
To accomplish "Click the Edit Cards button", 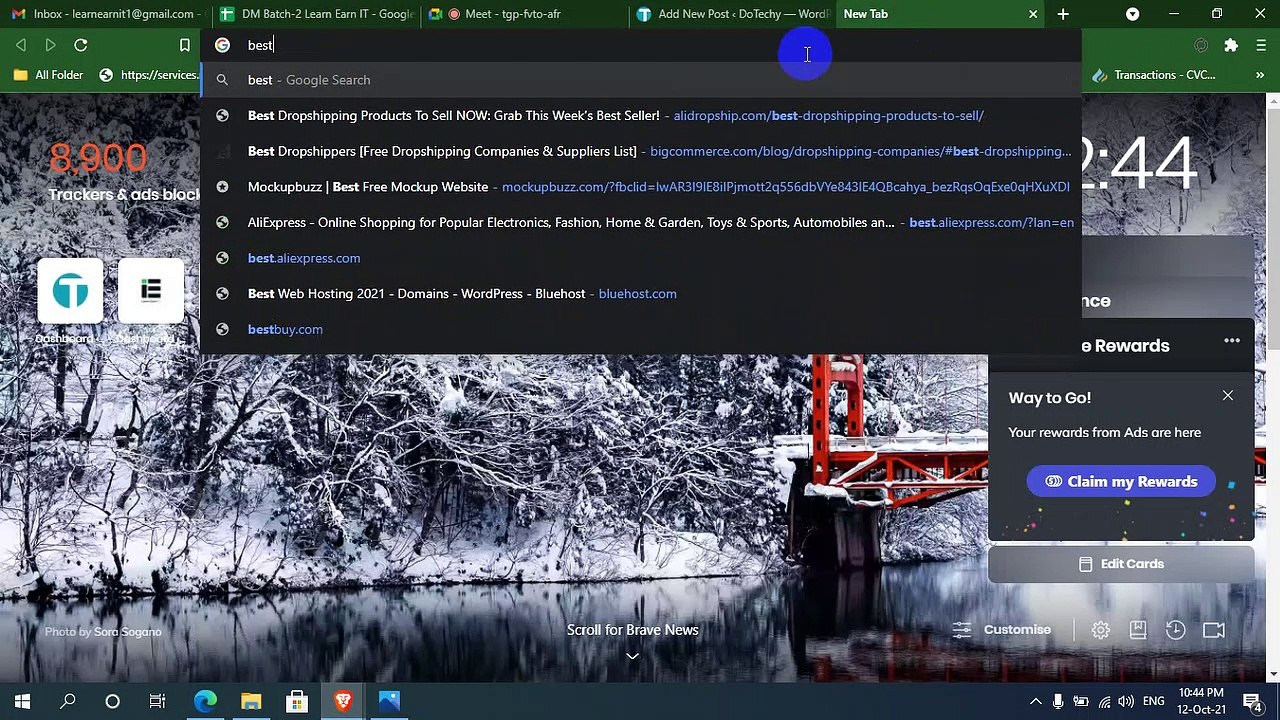I will point(1121,564).
